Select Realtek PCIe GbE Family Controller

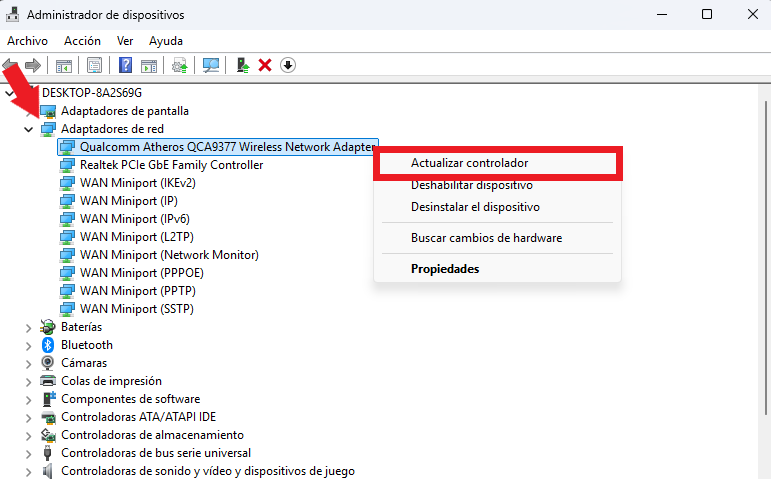(x=172, y=165)
